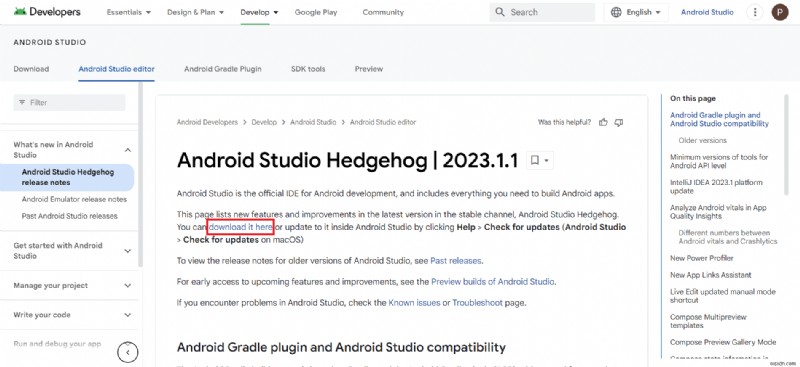Open Preview builds of Android Studio link

point(493,282)
